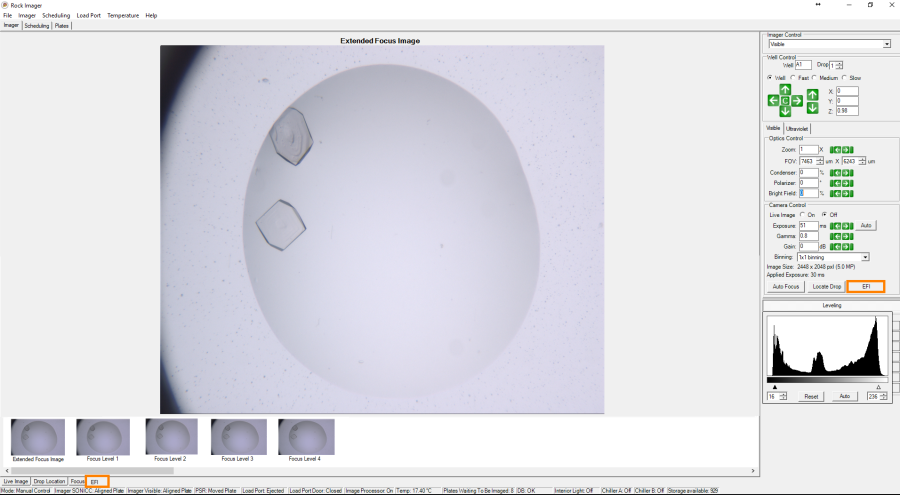
Task: Increase Gain with its green right arrow
Action: coord(847,247)
